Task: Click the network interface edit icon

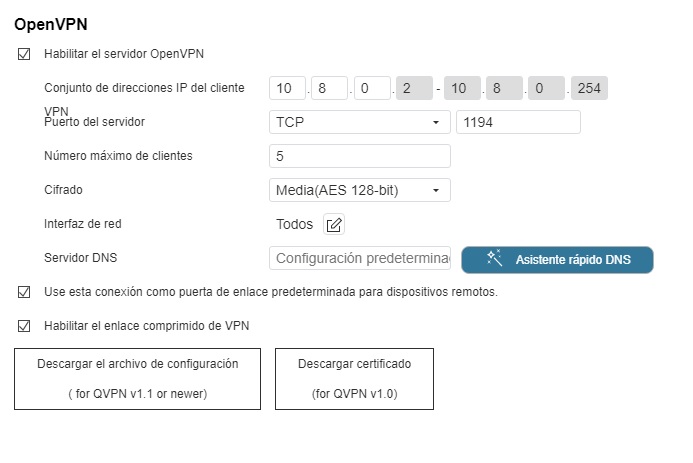Action: (x=335, y=225)
